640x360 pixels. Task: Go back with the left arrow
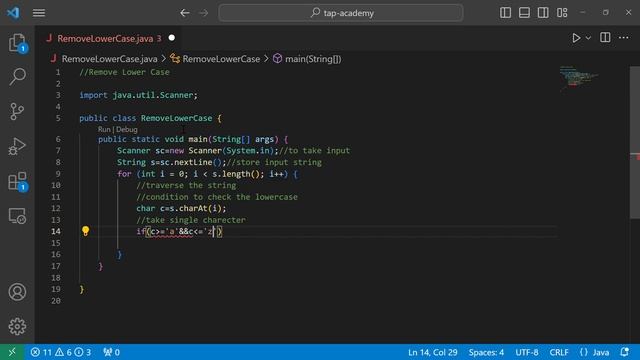[184, 13]
